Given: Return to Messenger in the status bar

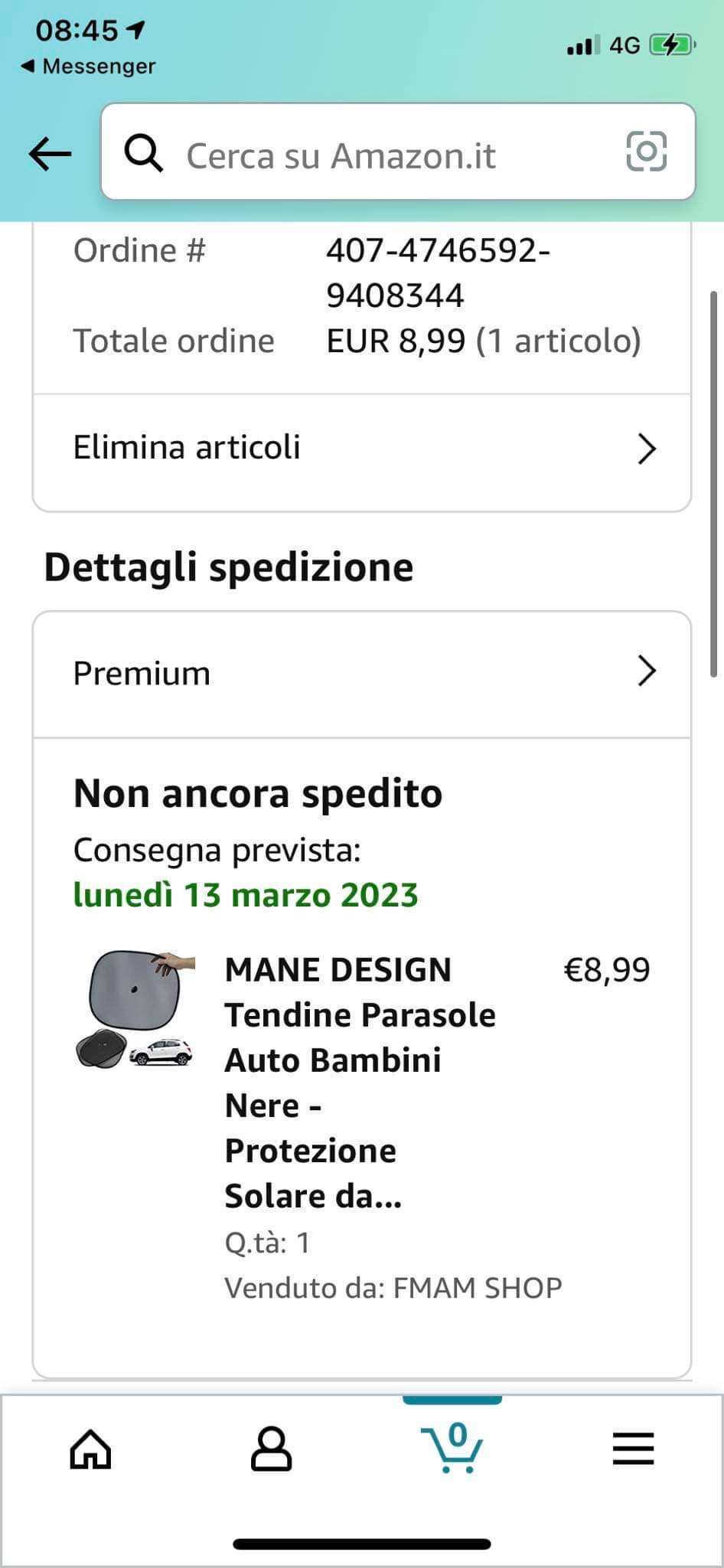Looking at the screenshot, I should pyautogui.click(x=89, y=67).
